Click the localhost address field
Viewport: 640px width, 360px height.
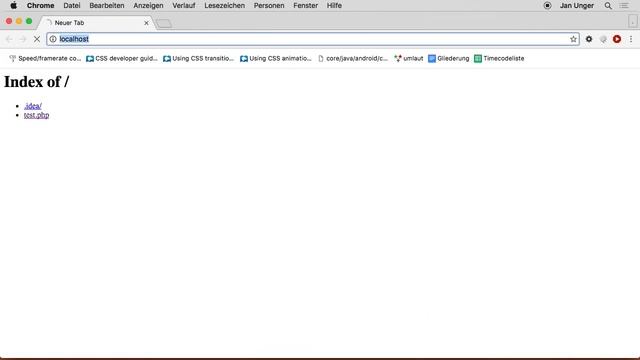(x=313, y=39)
